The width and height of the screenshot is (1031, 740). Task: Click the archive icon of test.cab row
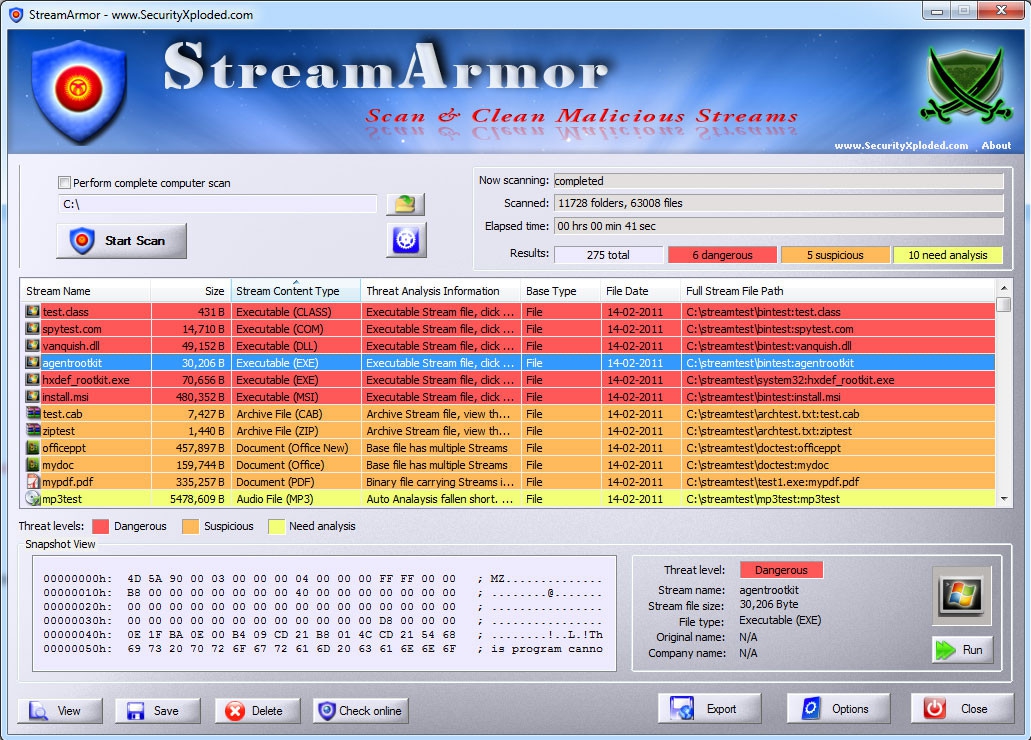click(x=33, y=413)
